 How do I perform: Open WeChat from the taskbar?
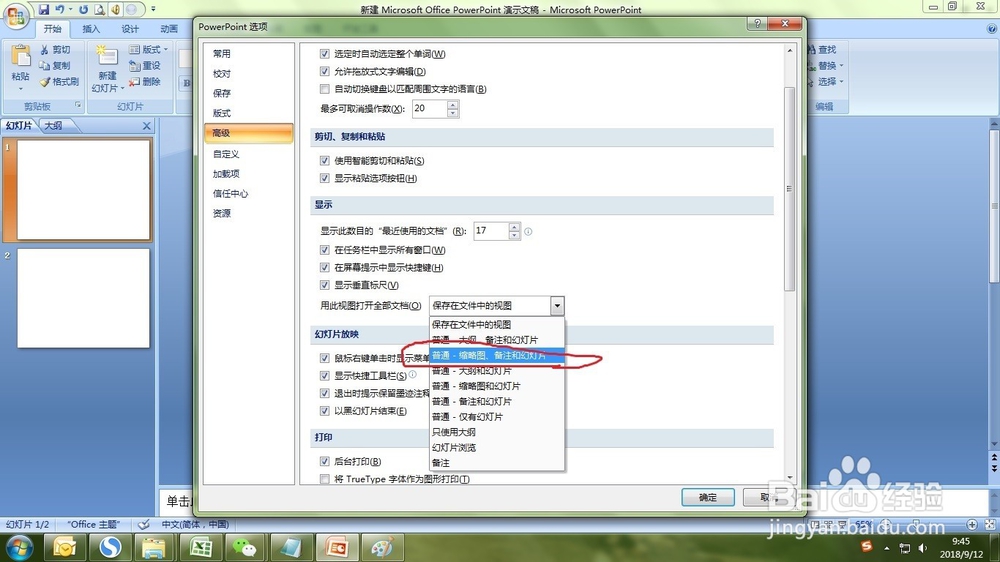click(x=244, y=547)
